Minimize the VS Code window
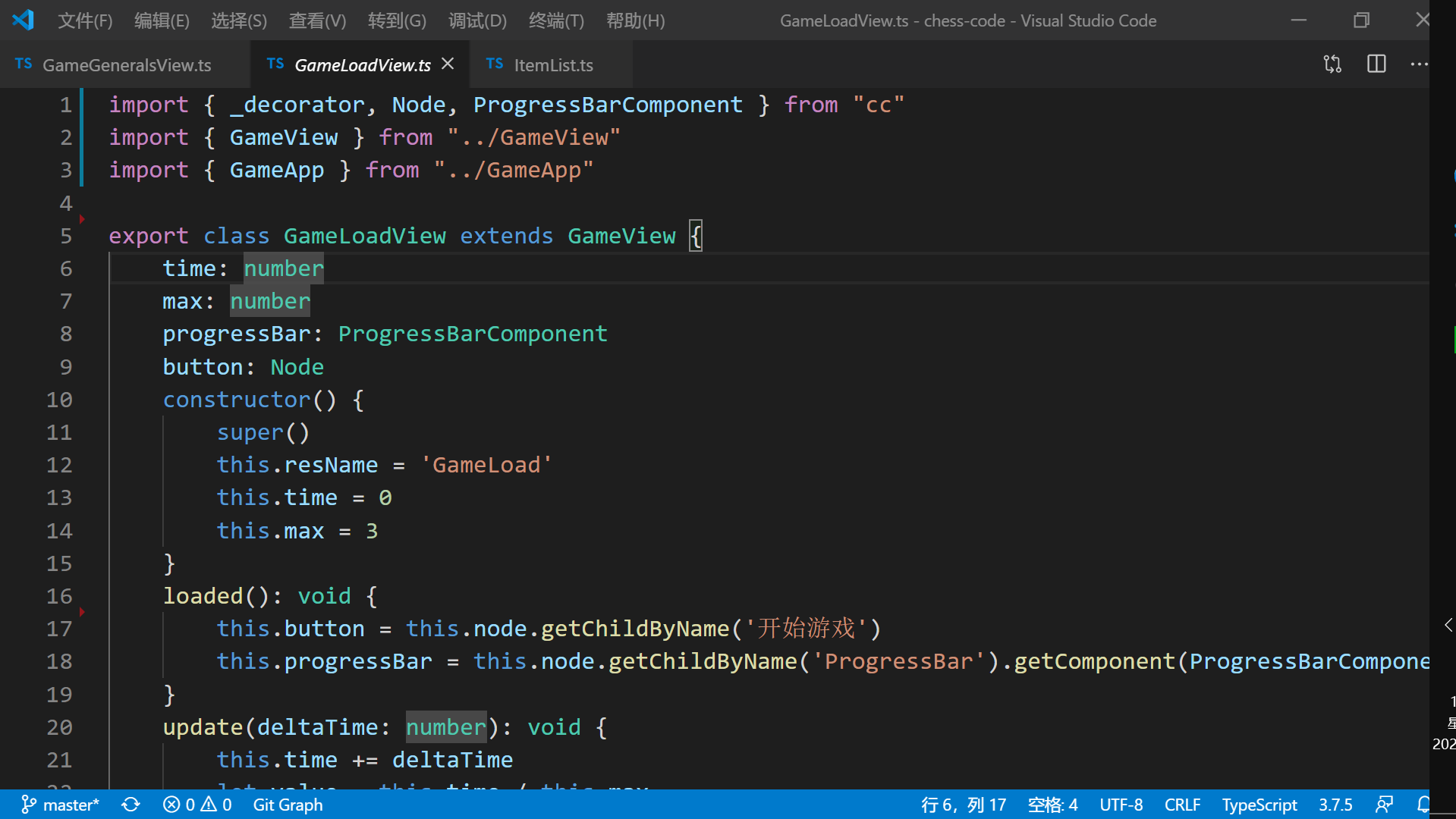Screen dimensions: 1456x819 tap(1299, 20)
